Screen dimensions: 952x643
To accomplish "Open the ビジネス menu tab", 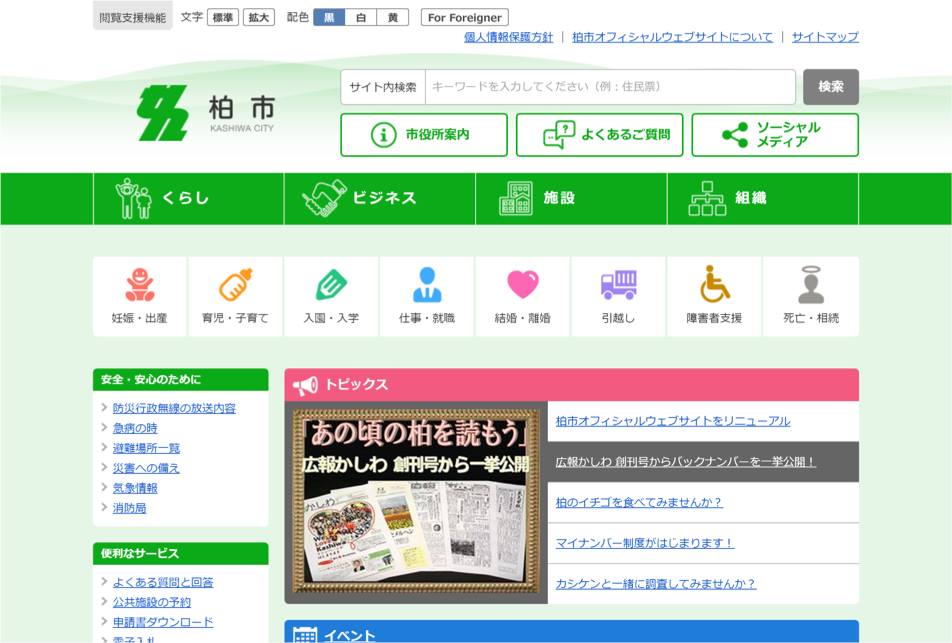I will [380, 199].
